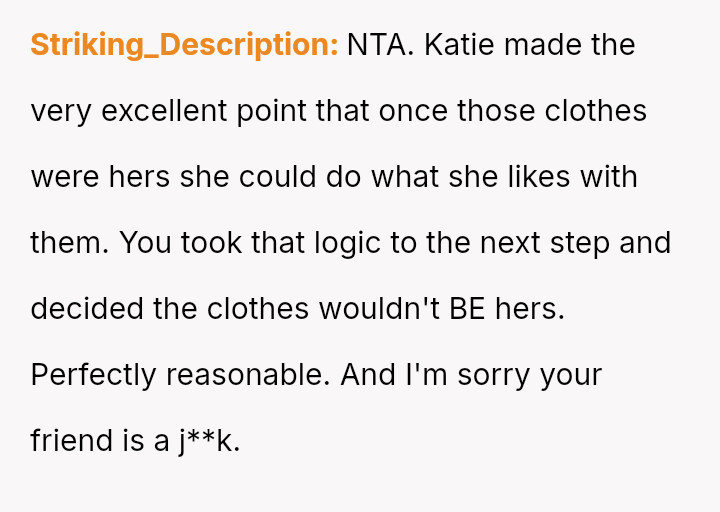
Task: Click the word 'friend' on the last line
Action: [x=72, y=440]
